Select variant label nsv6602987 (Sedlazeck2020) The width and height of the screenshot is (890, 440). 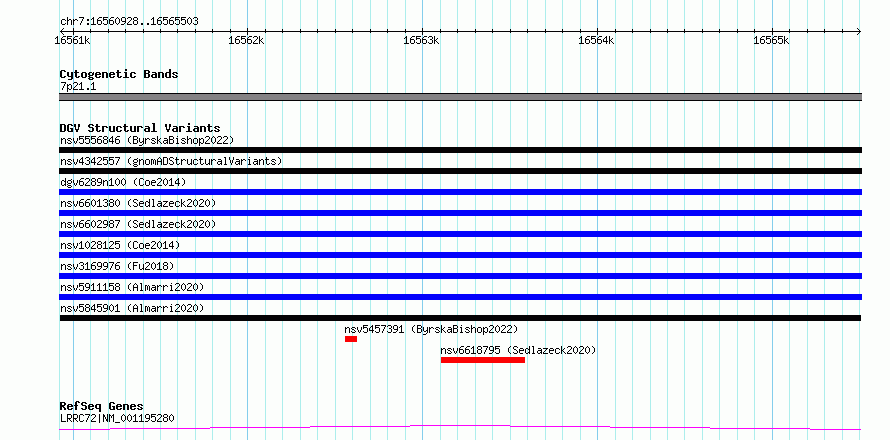(x=138, y=224)
